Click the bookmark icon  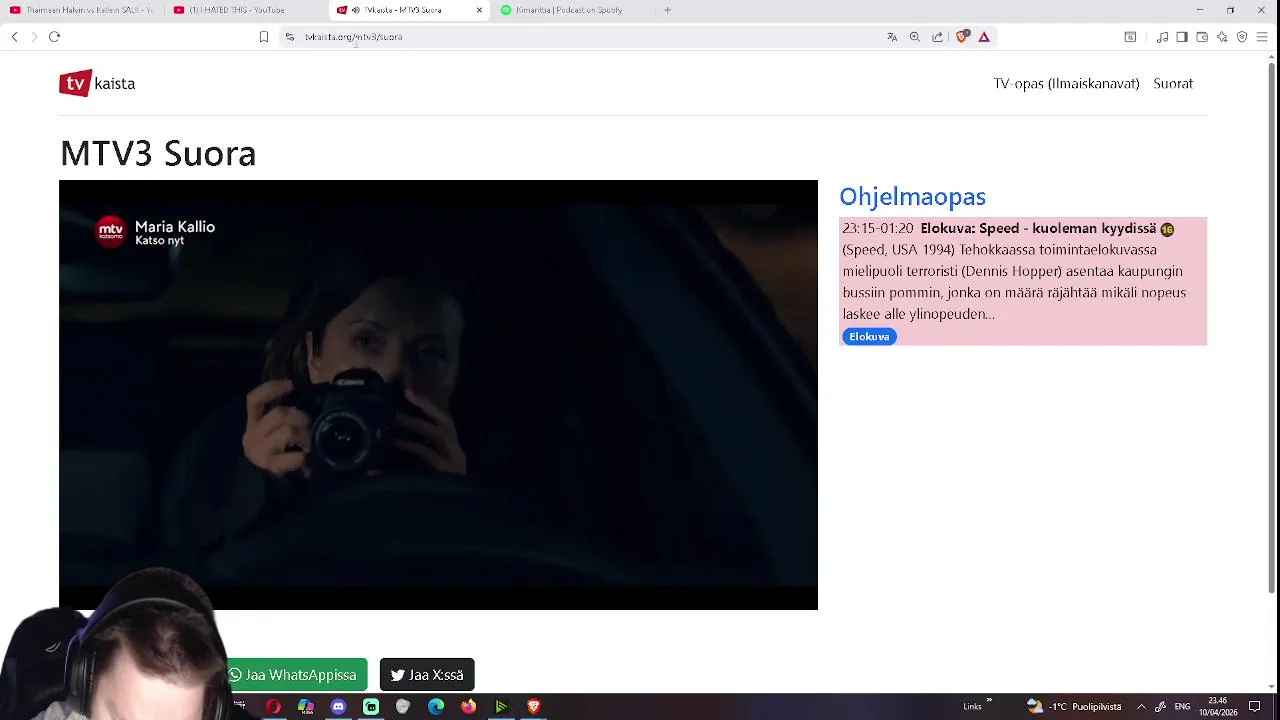(x=264, y=37)
